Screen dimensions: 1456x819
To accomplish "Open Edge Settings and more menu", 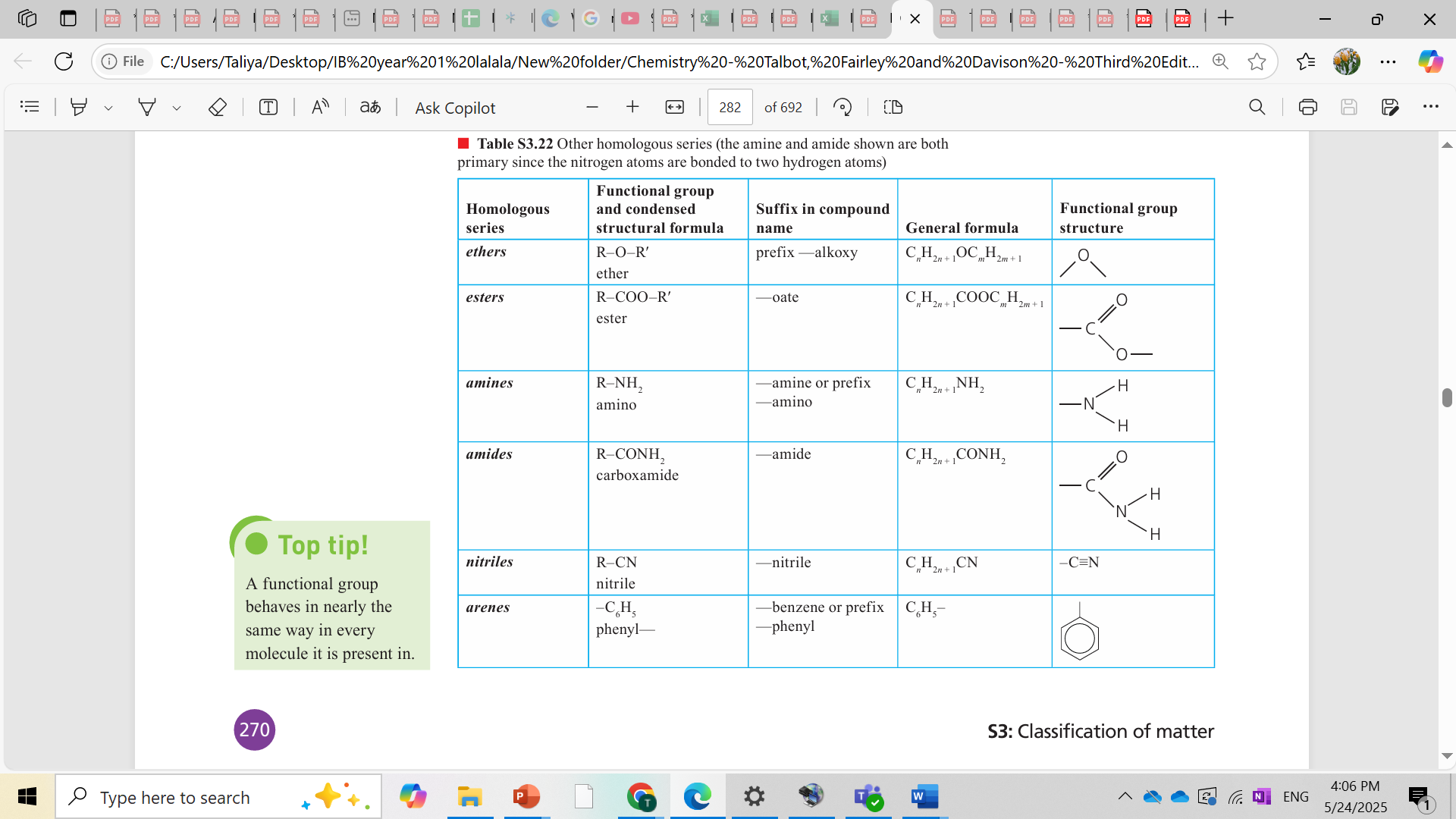I will tap(1388, 61).
